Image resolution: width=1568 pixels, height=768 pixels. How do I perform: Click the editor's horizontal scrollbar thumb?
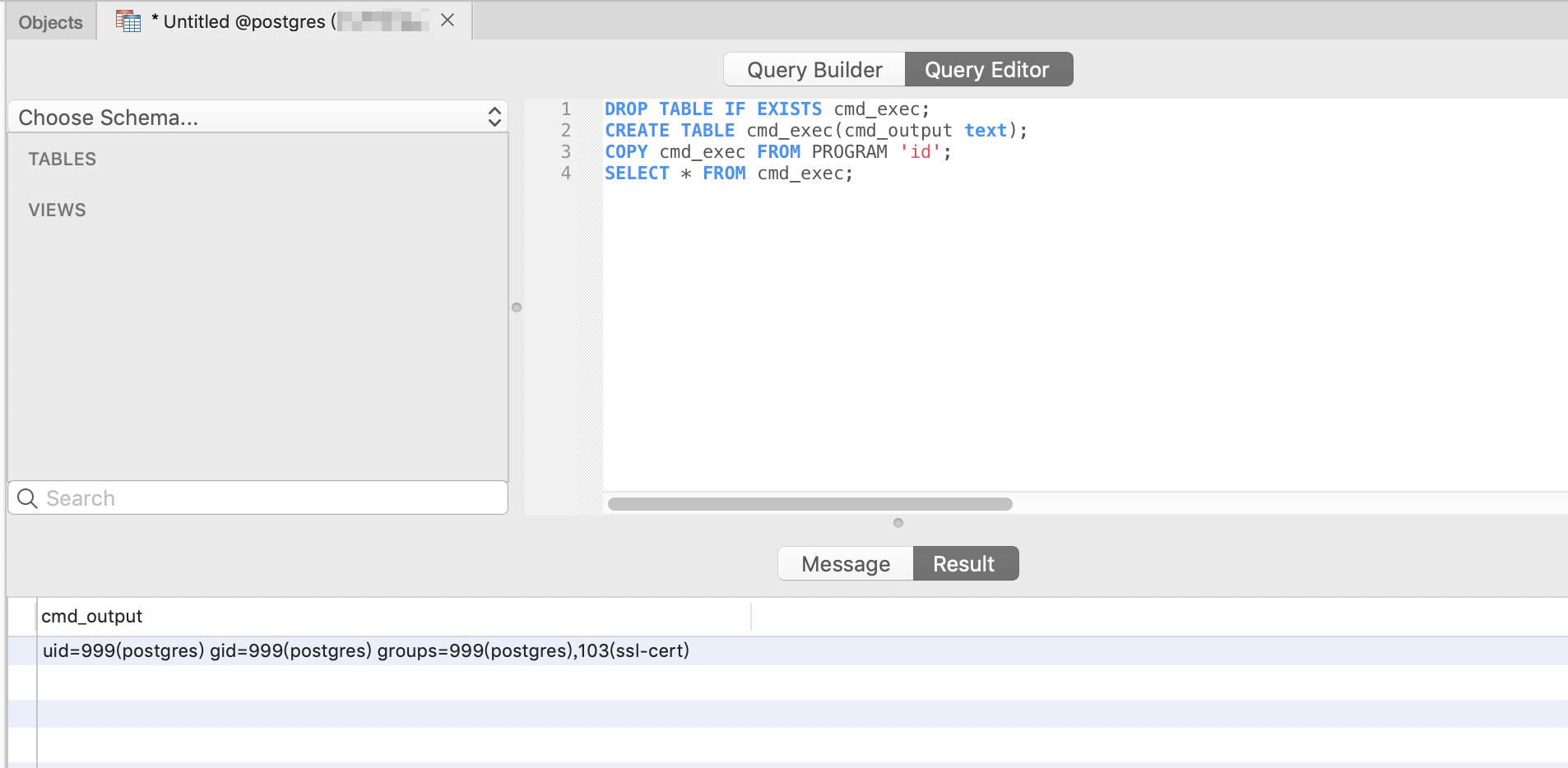point(810,504)
